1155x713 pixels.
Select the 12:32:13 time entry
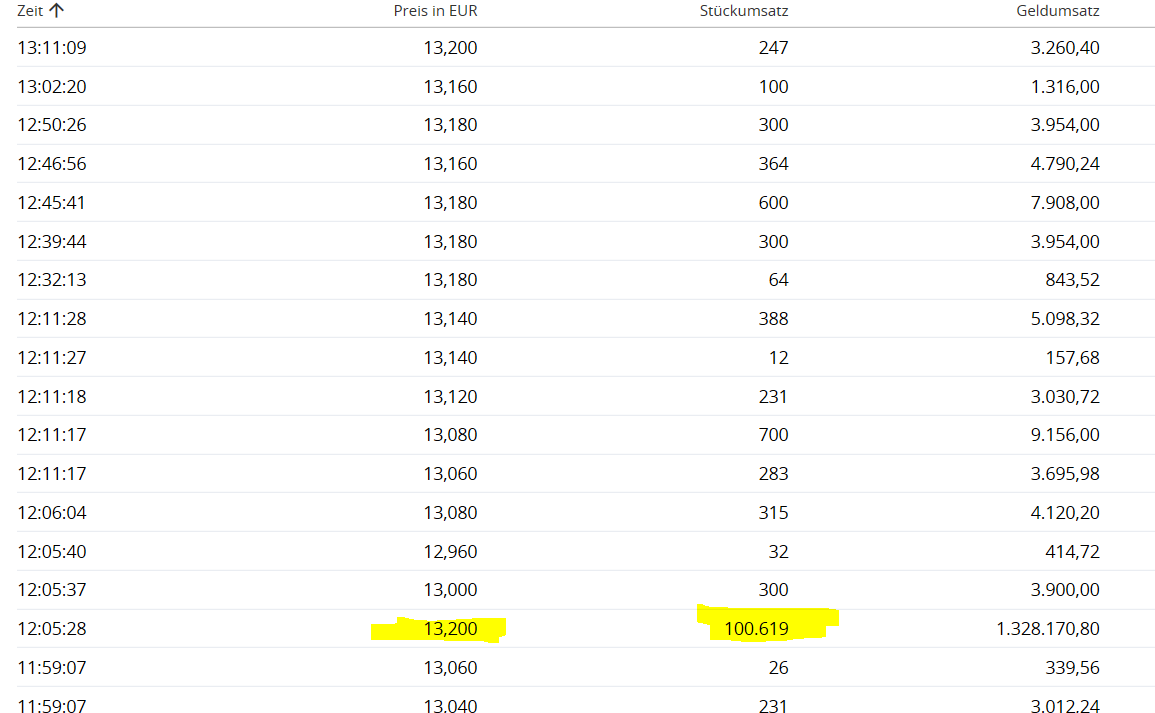pos(52,280)
